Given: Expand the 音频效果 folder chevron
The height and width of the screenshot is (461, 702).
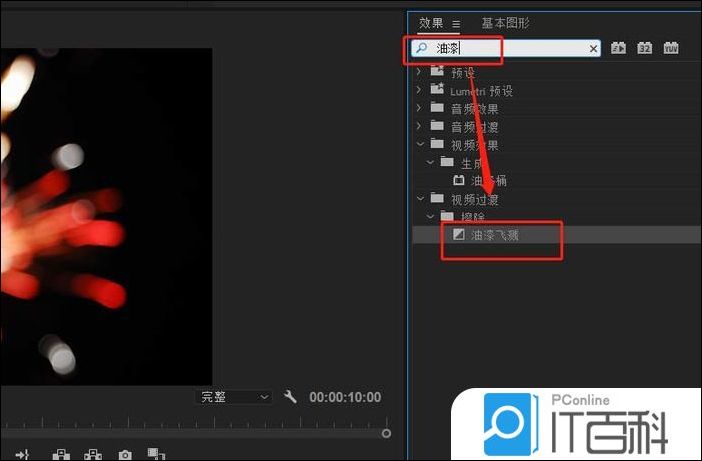Looking at the screenshot, I should coord(419,108).
